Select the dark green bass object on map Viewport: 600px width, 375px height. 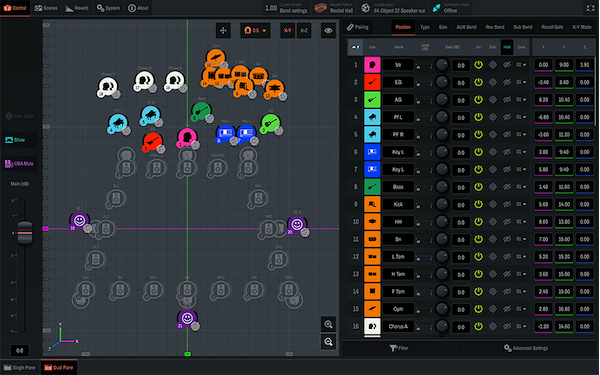click(201, 111)
